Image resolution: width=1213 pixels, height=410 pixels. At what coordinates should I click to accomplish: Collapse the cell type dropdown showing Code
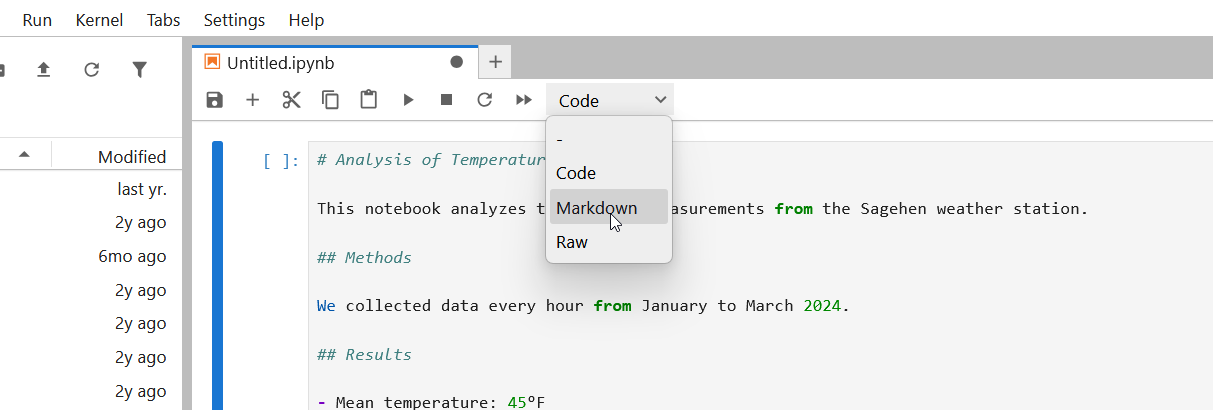[610, 100]
